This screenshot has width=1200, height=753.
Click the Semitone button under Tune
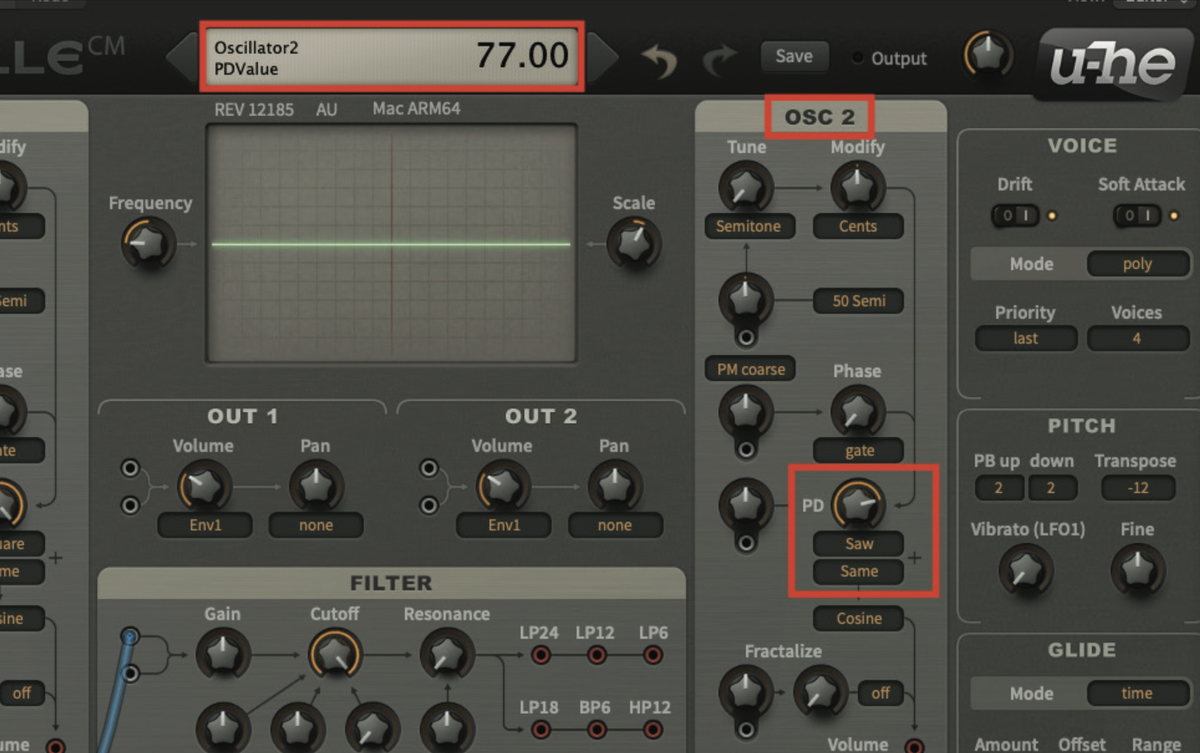coord(749,226)
